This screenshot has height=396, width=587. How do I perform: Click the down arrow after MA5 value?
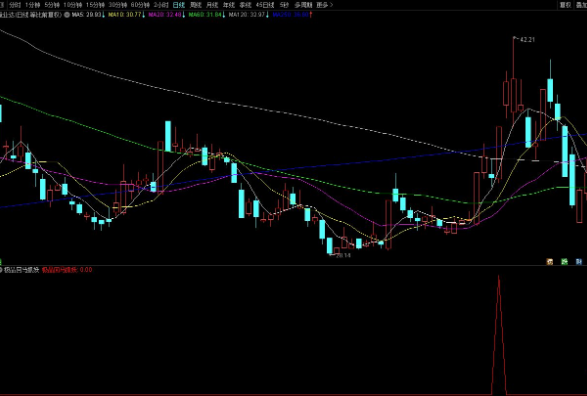pyautogui.click(x=103, y=15)
